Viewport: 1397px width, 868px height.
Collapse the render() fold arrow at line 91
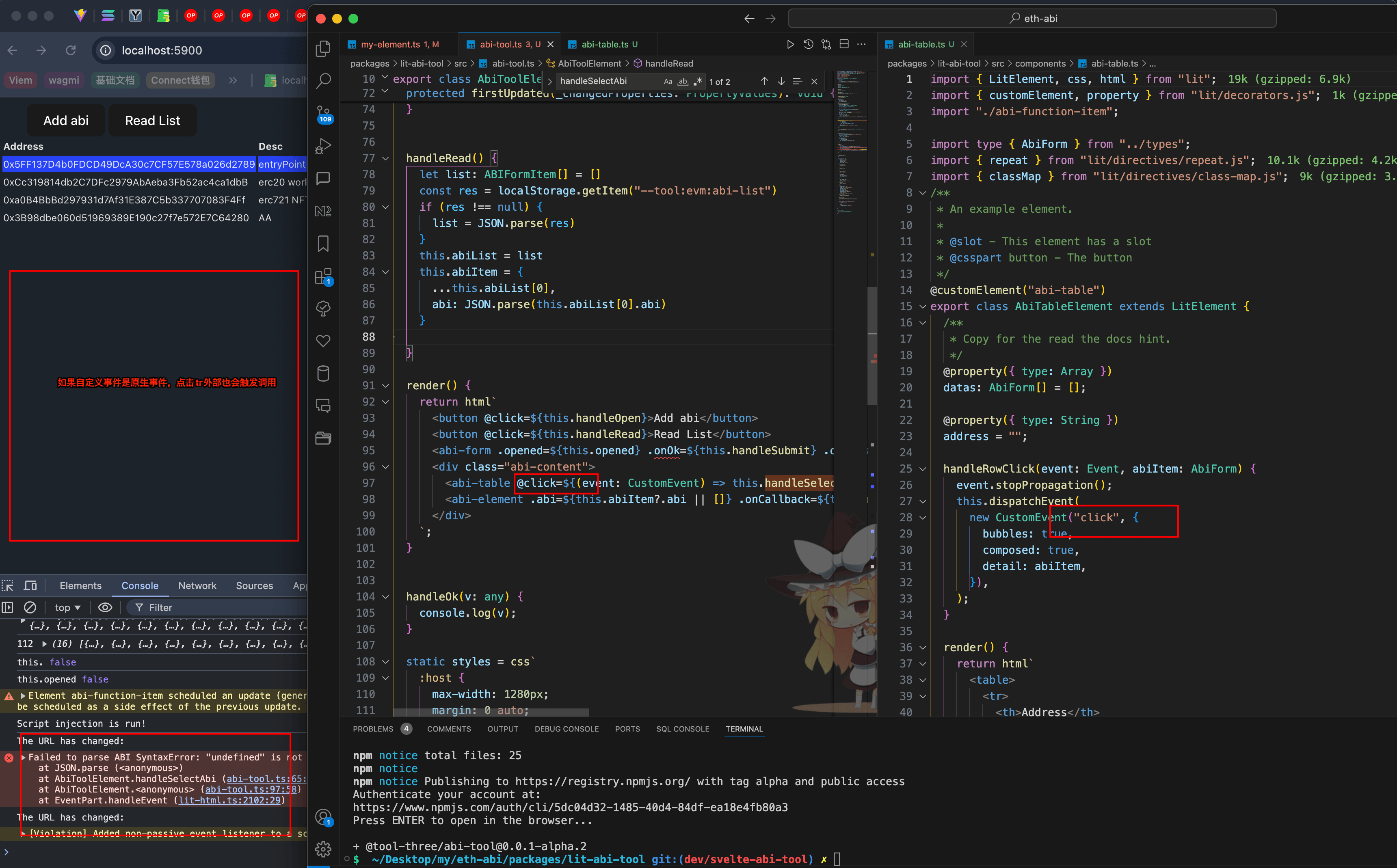click(x=385, y=386)
